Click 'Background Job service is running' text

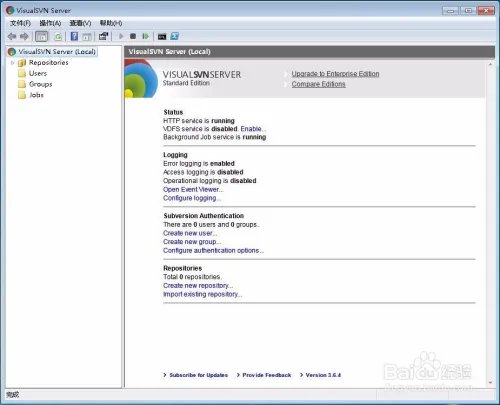pos(214,137)
